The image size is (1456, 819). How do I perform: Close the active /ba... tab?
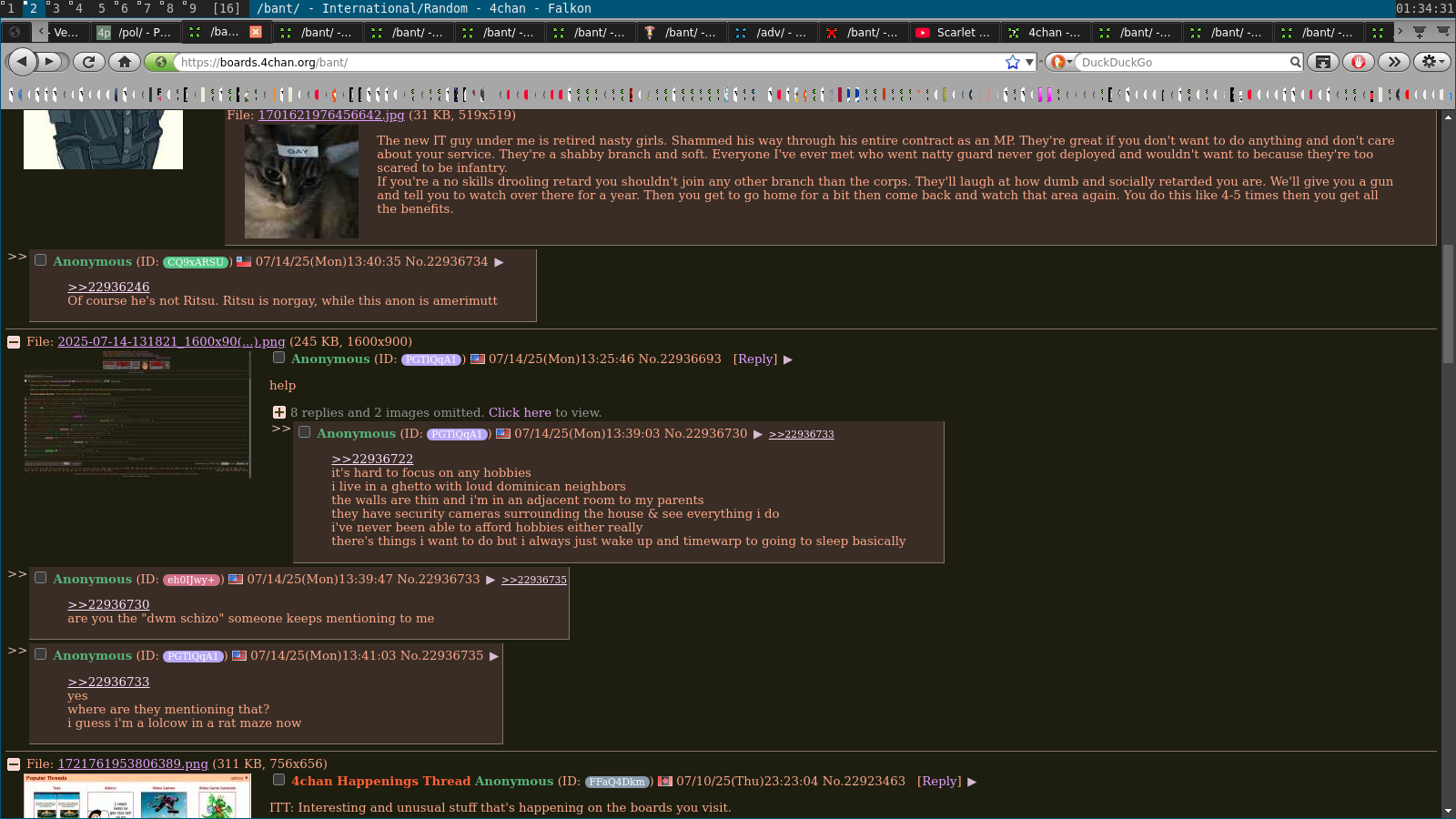[256, 32]
